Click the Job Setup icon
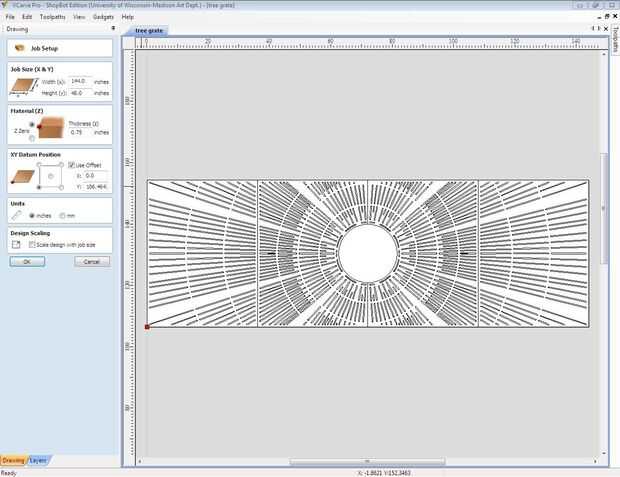 19,48
